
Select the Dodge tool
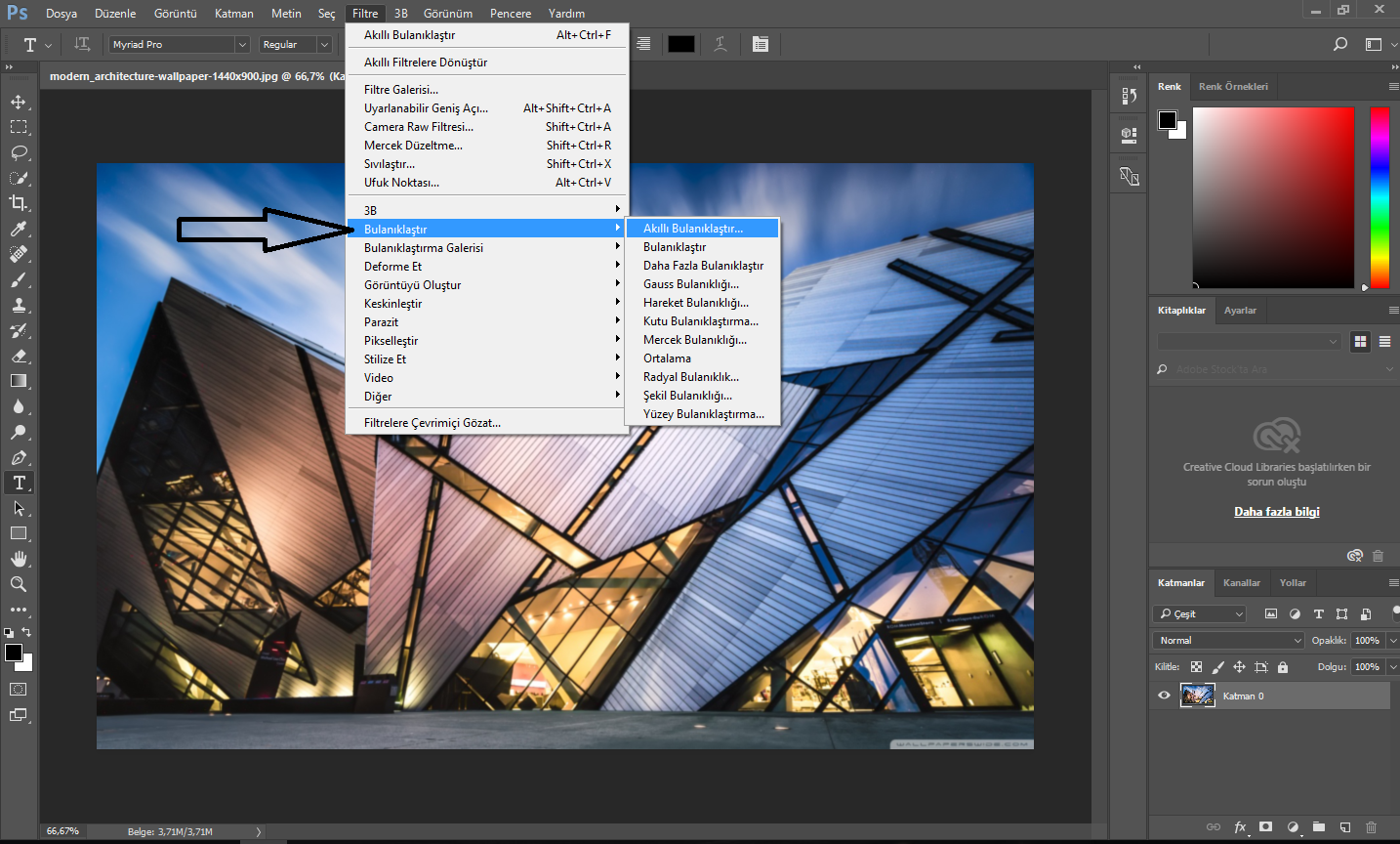(19, 432)
